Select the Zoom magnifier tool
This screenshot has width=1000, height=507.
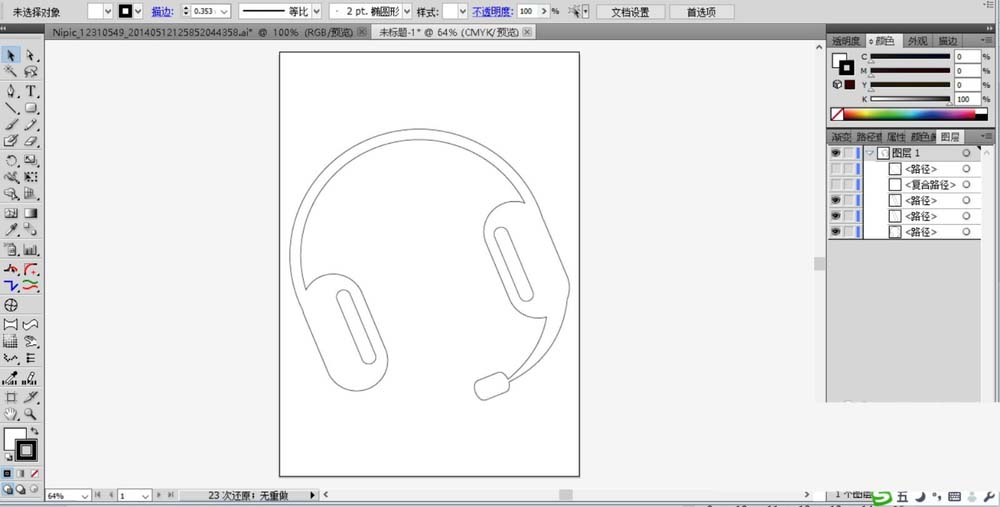coord(30,413)
